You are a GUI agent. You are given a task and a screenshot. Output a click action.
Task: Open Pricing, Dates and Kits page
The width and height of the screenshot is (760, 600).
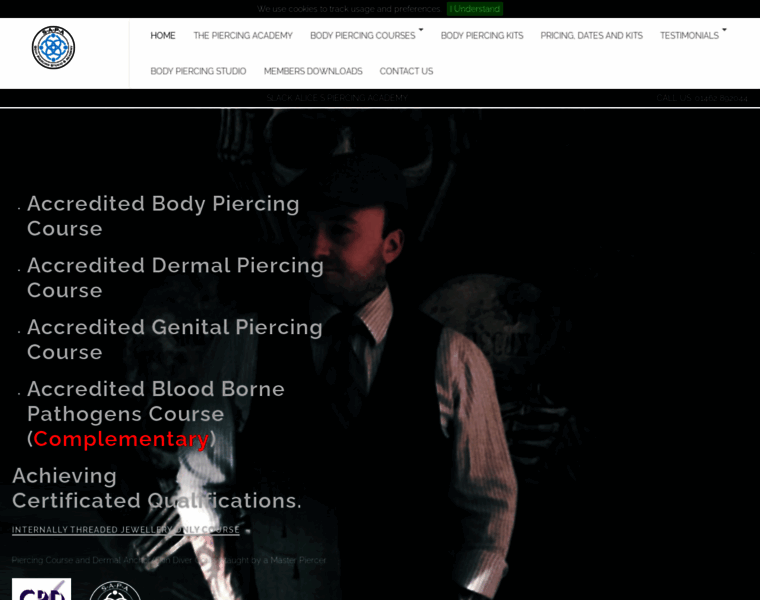(591, 36)
